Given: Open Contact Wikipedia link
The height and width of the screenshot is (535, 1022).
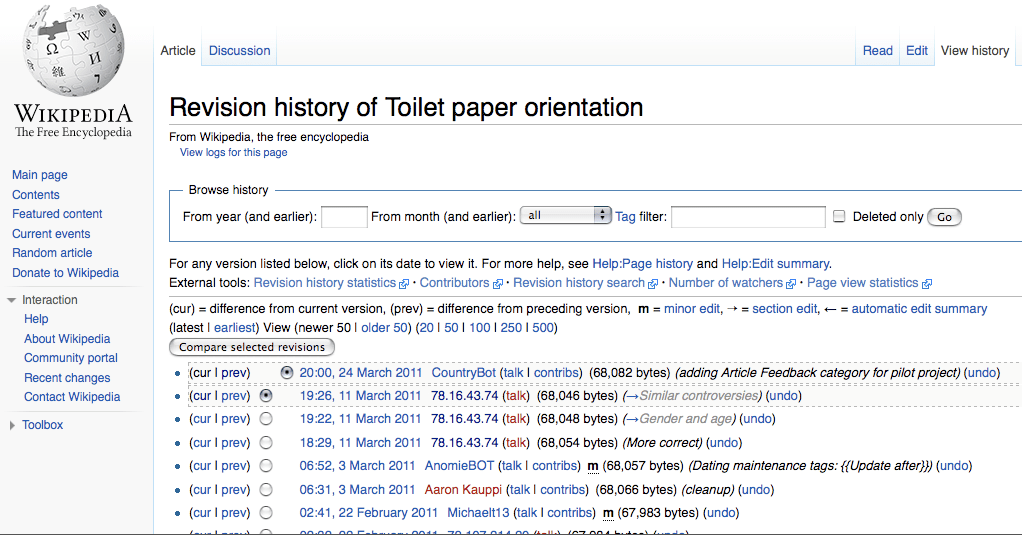Looking at the screenshot, I should click(72, 397).
